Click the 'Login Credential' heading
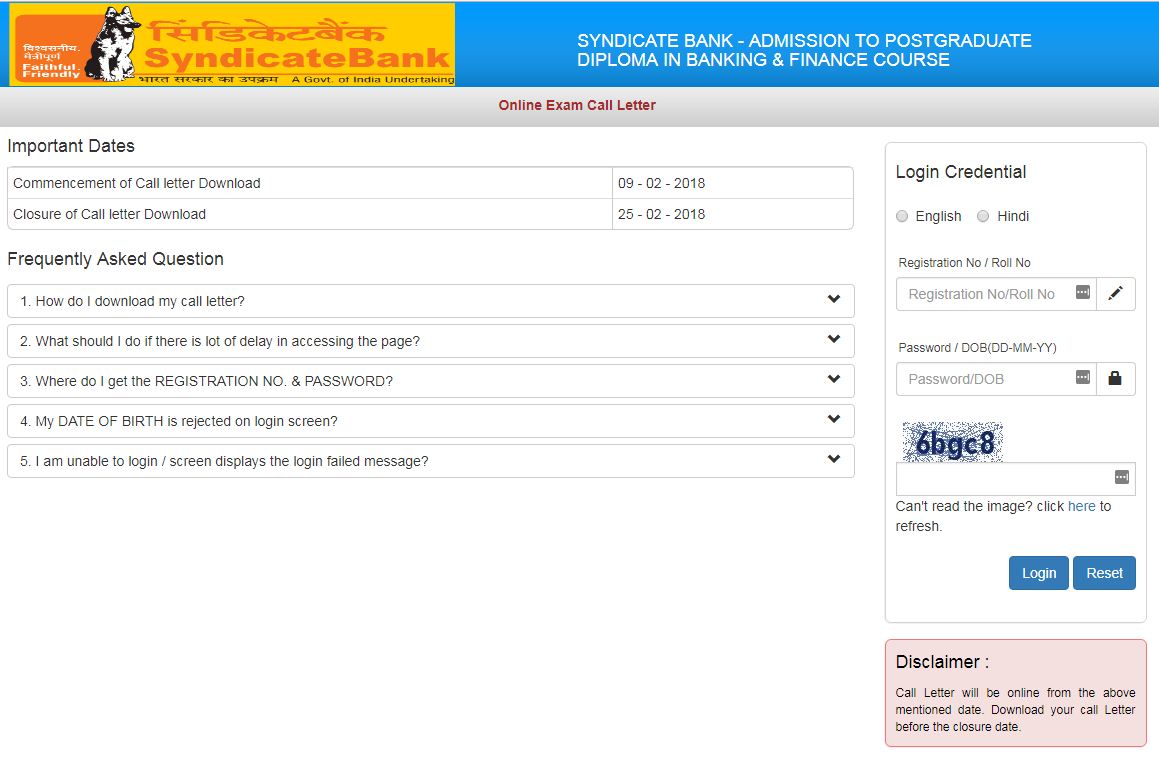The image size is (1159, 758). (961, 172)
